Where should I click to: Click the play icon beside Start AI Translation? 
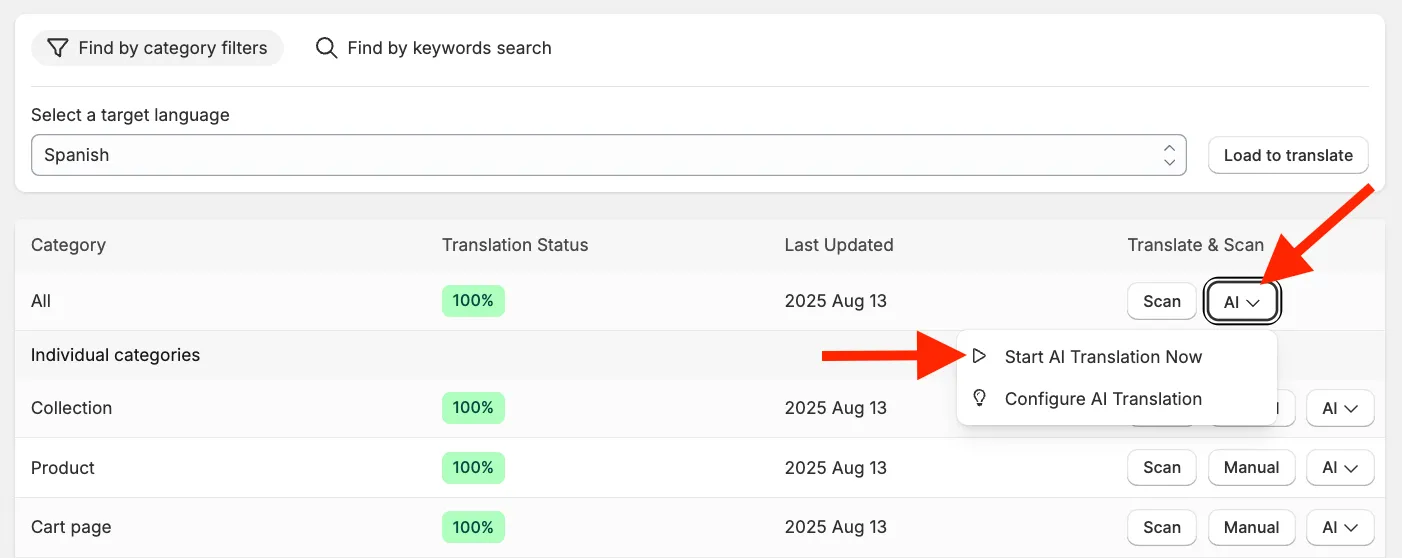point(980,356)
